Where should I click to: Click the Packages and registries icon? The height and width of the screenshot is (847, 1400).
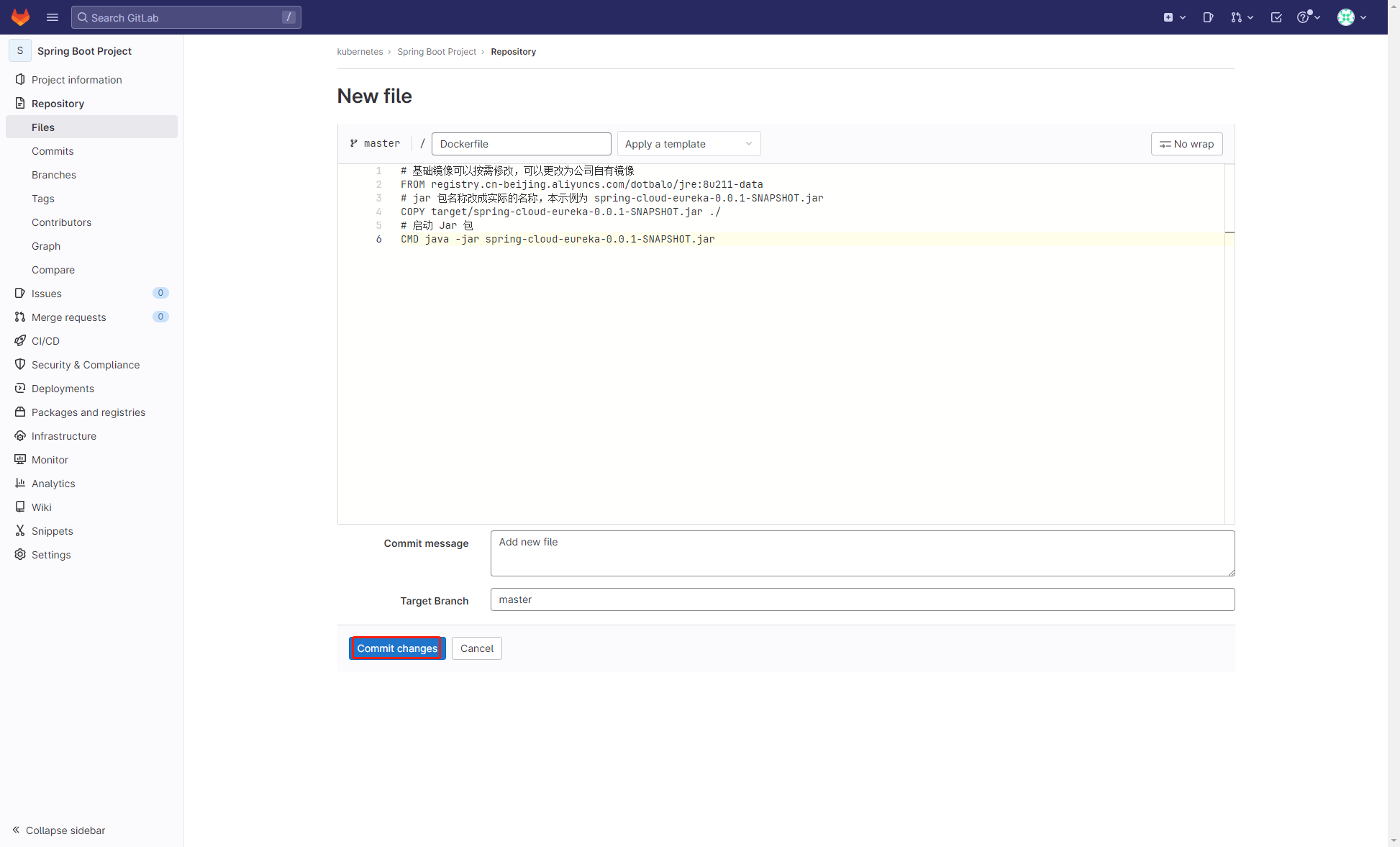[x=20, y=412]
